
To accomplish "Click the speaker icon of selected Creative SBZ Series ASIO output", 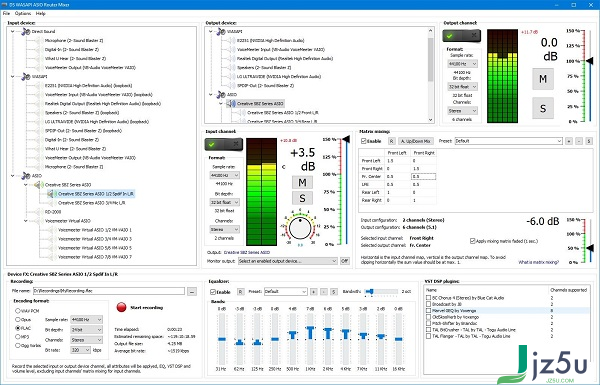I will click(231, 103).
